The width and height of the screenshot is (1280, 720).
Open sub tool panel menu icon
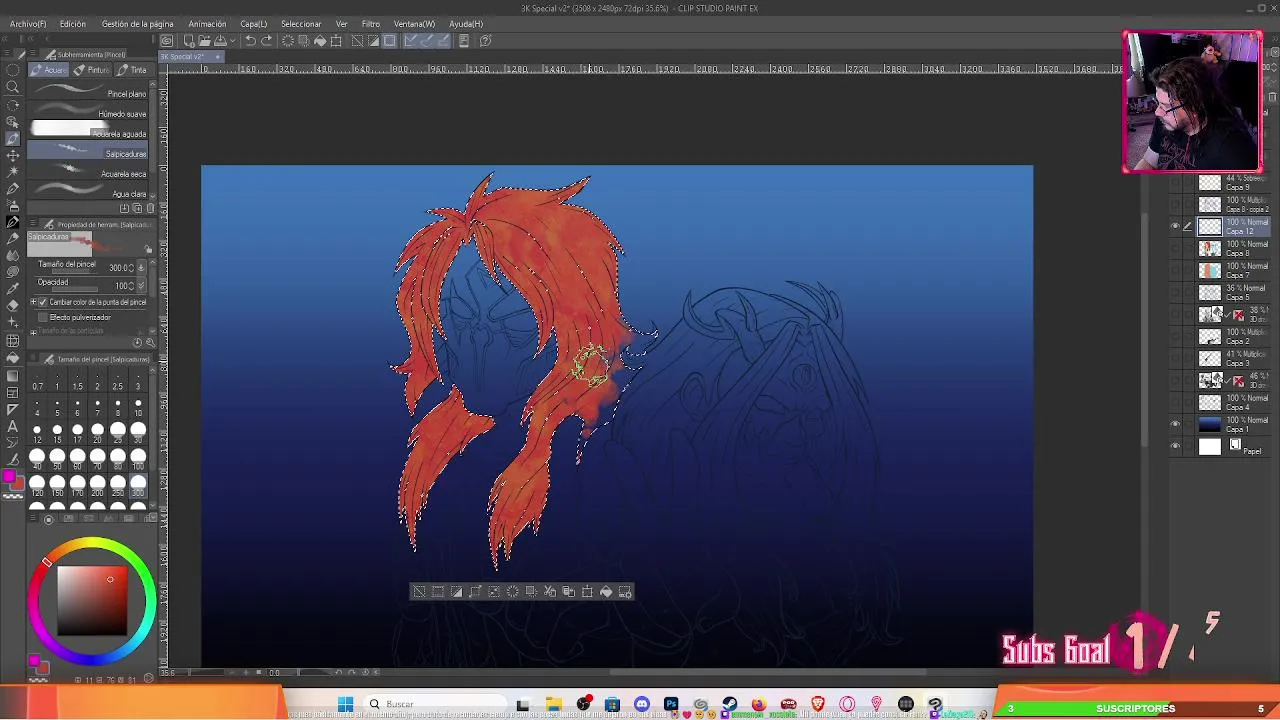[x=35, y=55]
